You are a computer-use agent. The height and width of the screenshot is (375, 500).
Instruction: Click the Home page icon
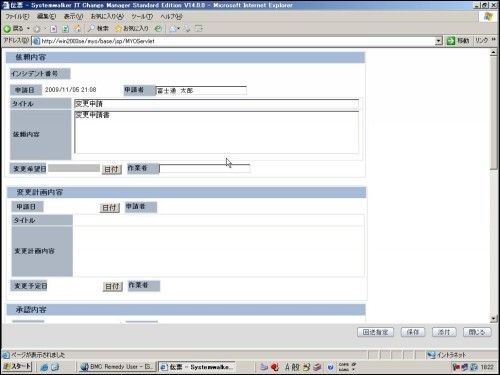tap(77, 29)
